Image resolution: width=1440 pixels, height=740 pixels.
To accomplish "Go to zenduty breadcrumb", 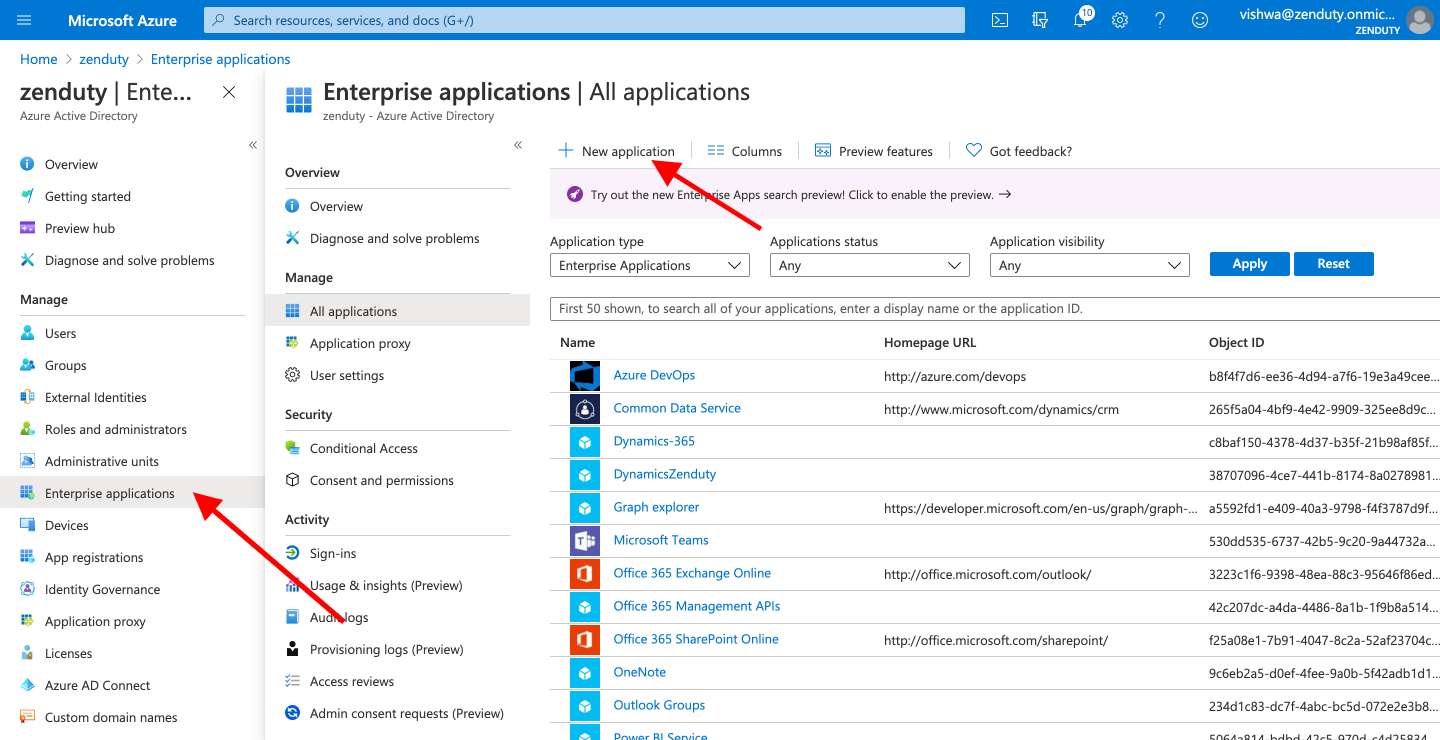I will 104,59.
